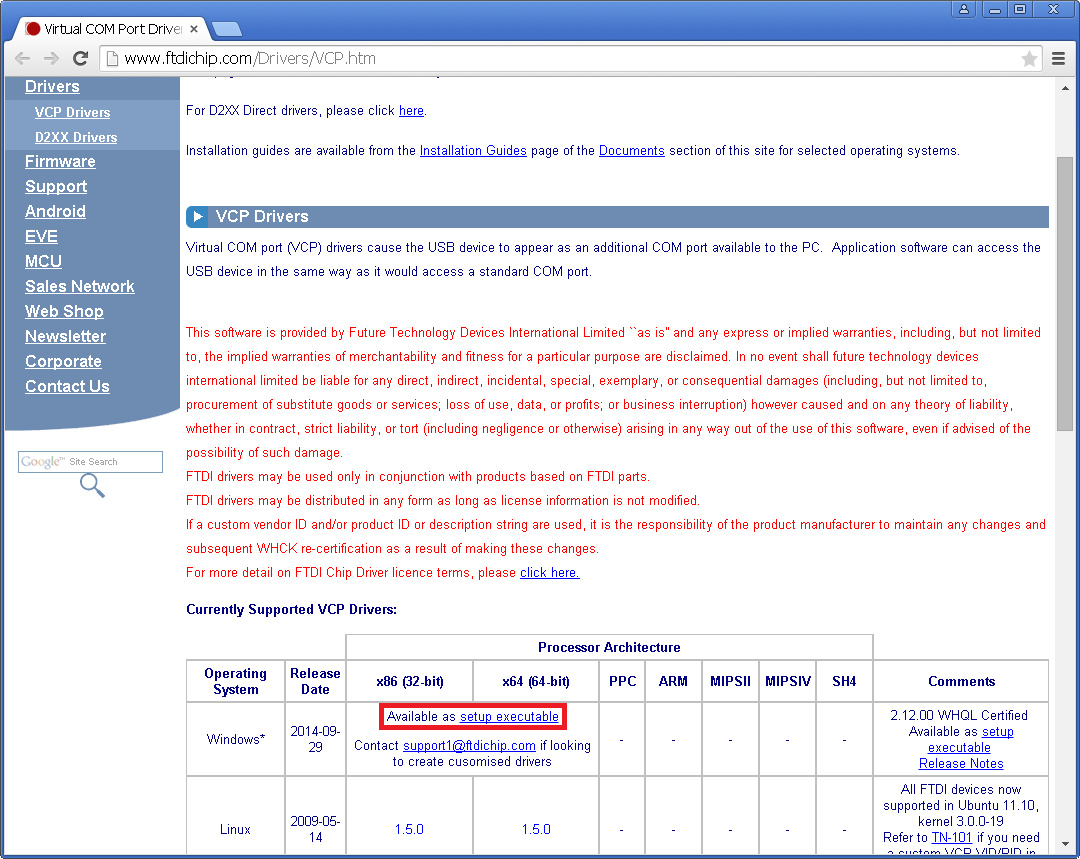Viewport: 1080px width, 859px height.
Task: Click the 'x64 (64-bit)' column header
Action: pyautogui.click(x=536, y=681)
